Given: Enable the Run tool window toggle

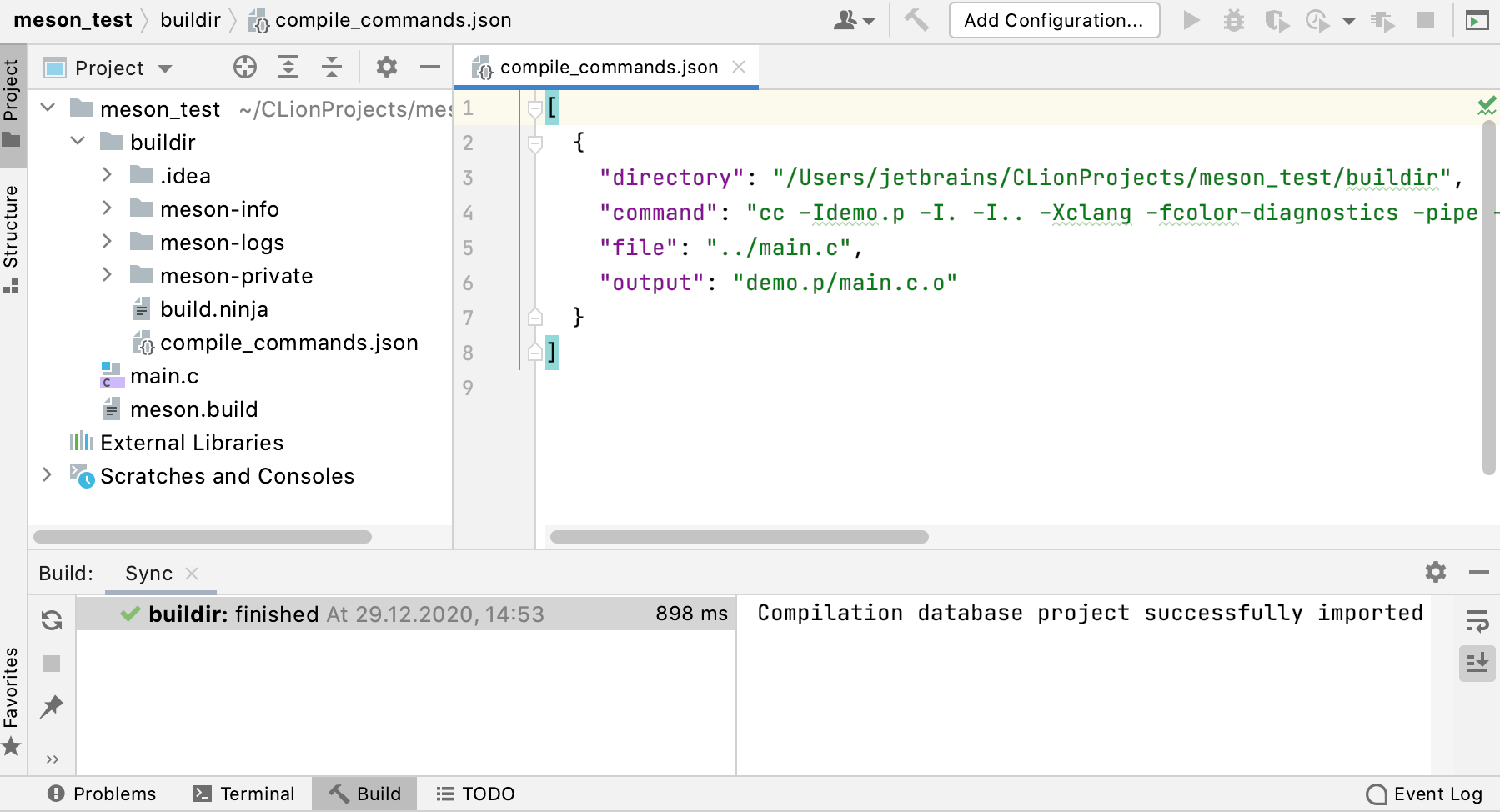Looking at the screenshot, I should tap(1477, 21).
